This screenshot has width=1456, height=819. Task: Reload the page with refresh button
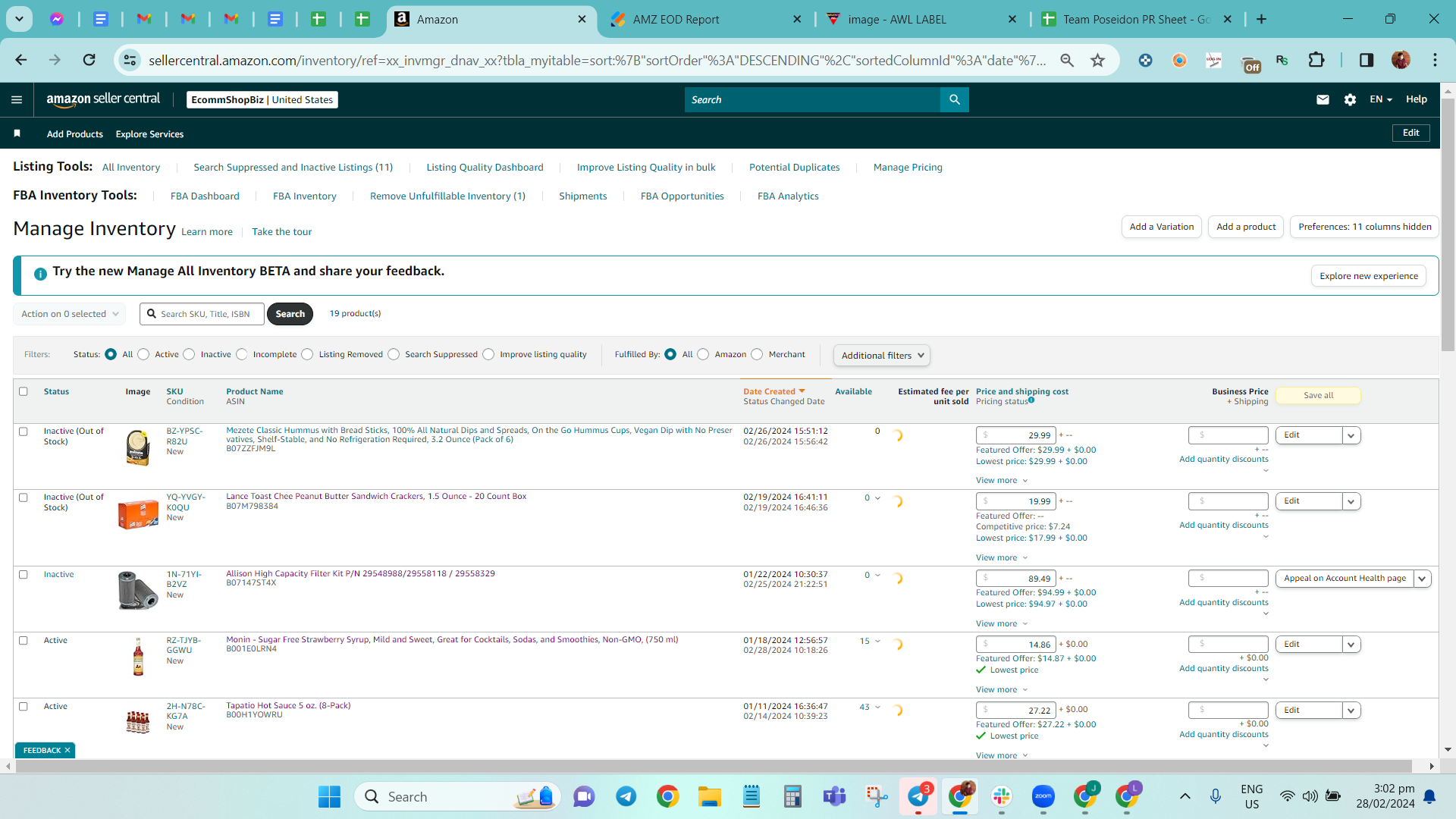(89, 60)
